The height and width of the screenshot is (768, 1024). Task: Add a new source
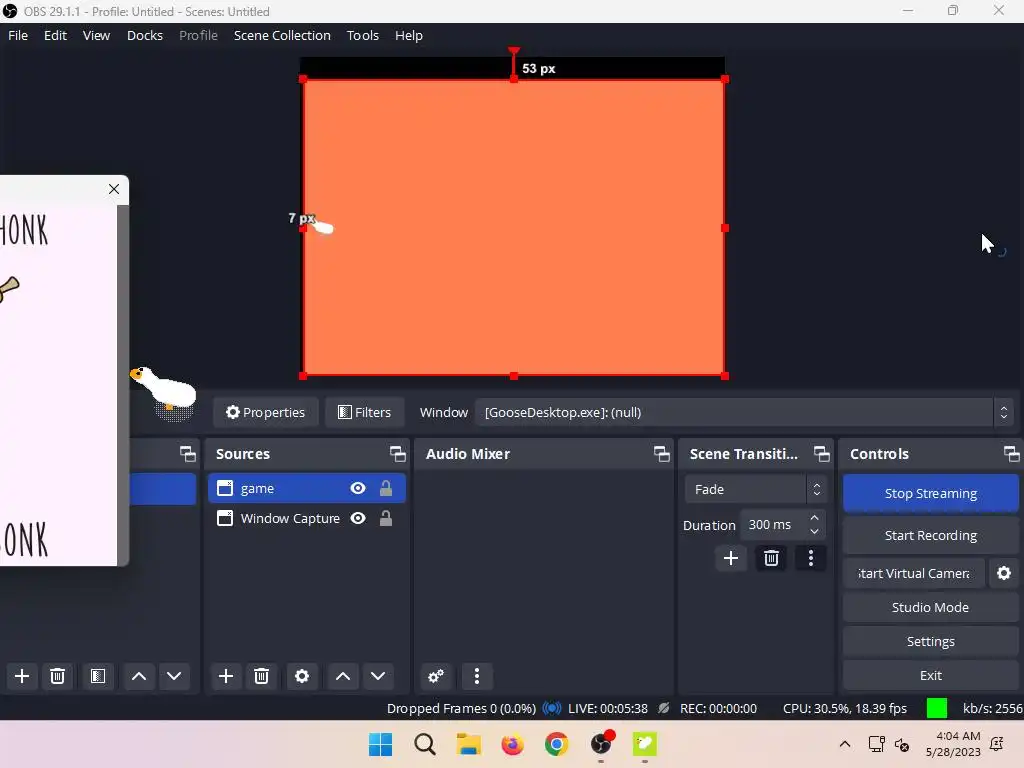pos(226,676)
